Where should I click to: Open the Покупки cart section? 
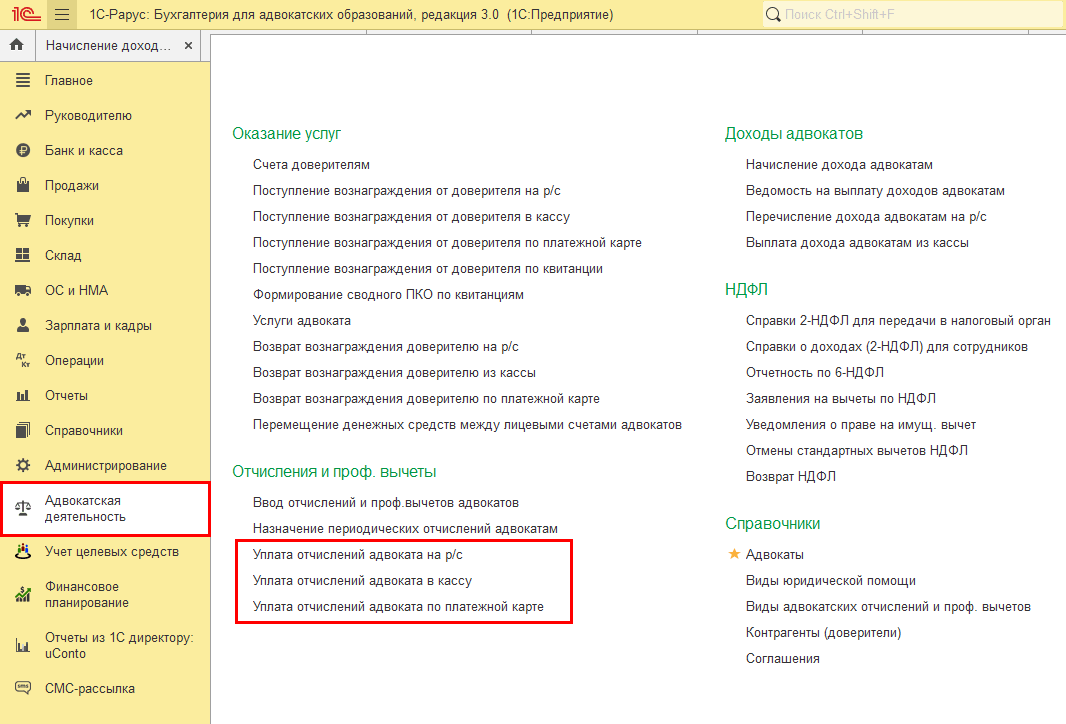click(x=69, y=221)
